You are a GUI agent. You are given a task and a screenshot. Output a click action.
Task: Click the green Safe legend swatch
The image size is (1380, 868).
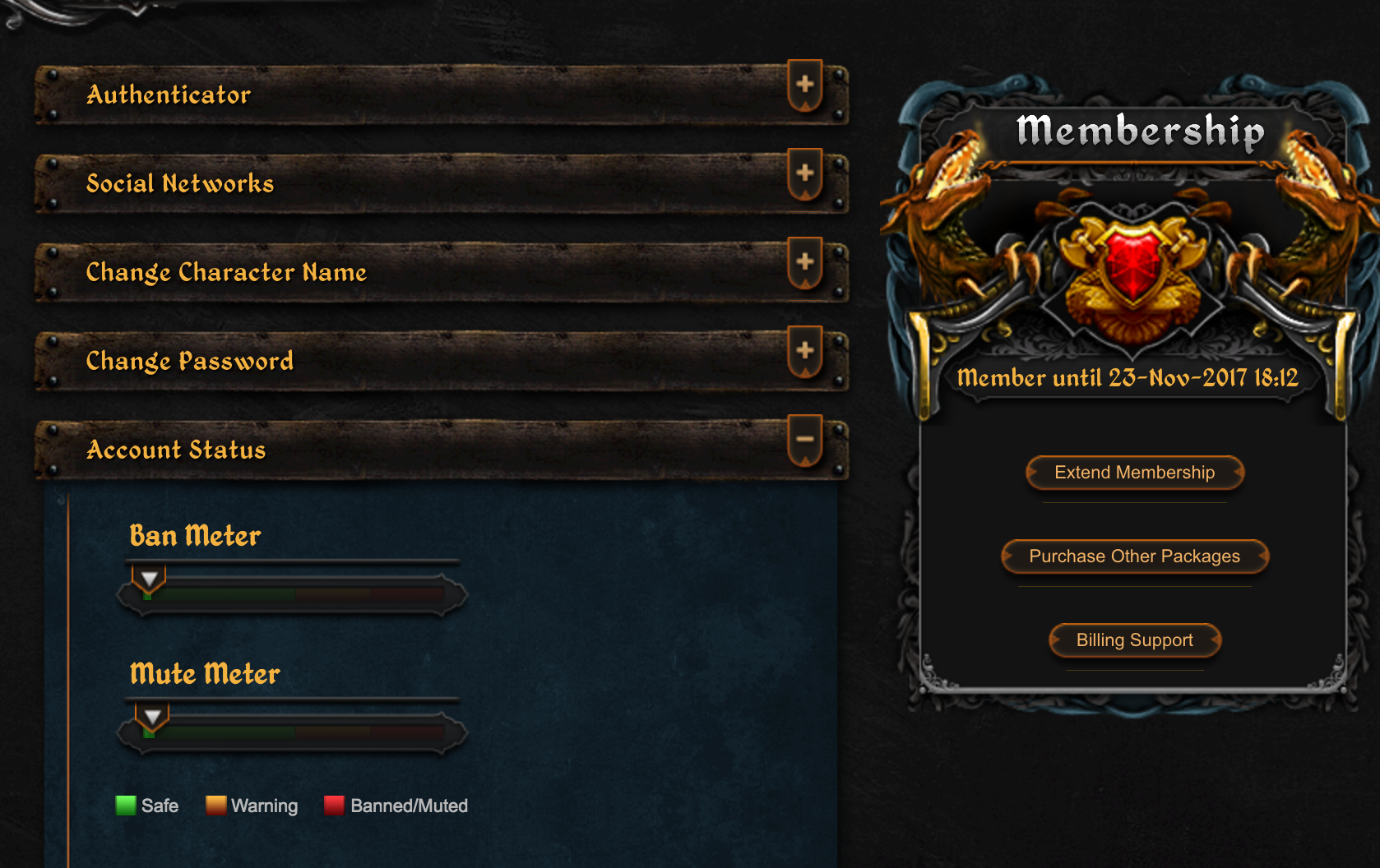126,806
